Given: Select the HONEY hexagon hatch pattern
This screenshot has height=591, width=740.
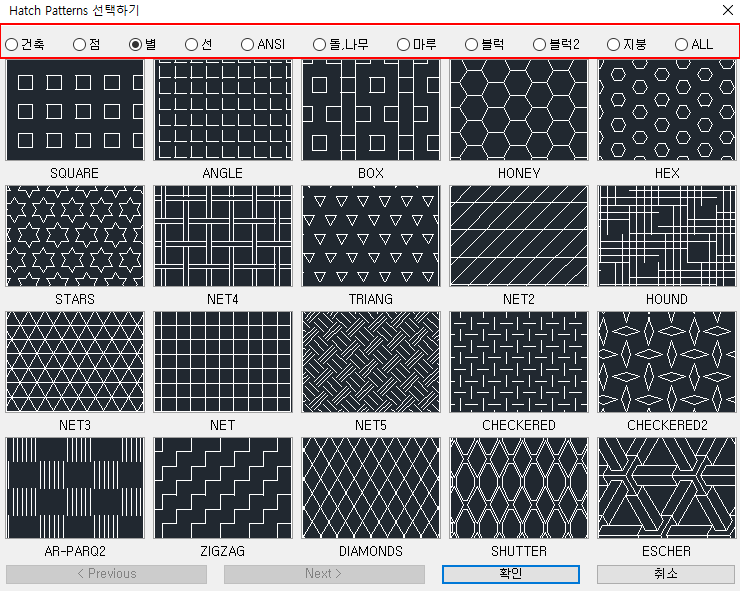Looking at the screenshot, I should tap(519, 110).
